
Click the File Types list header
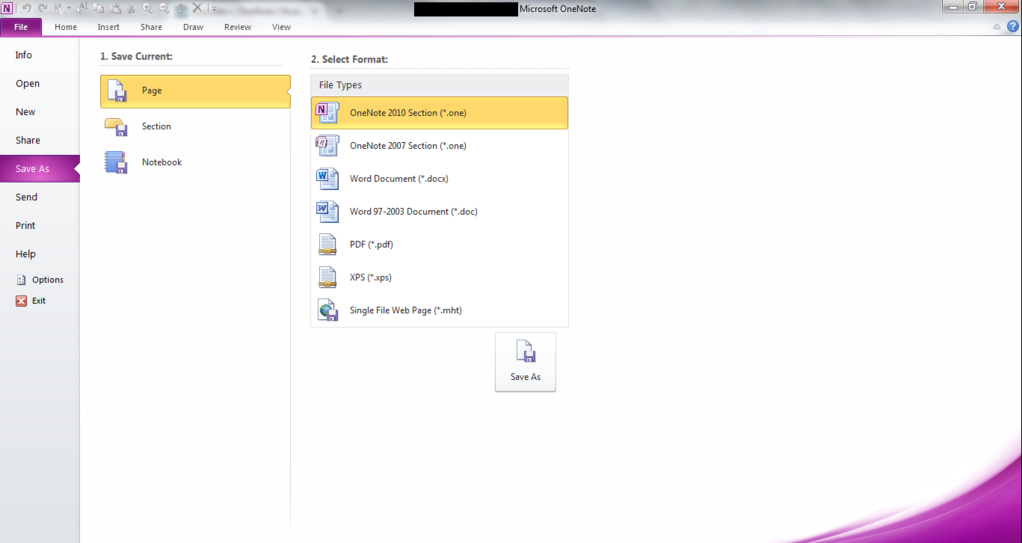(439, 85)
